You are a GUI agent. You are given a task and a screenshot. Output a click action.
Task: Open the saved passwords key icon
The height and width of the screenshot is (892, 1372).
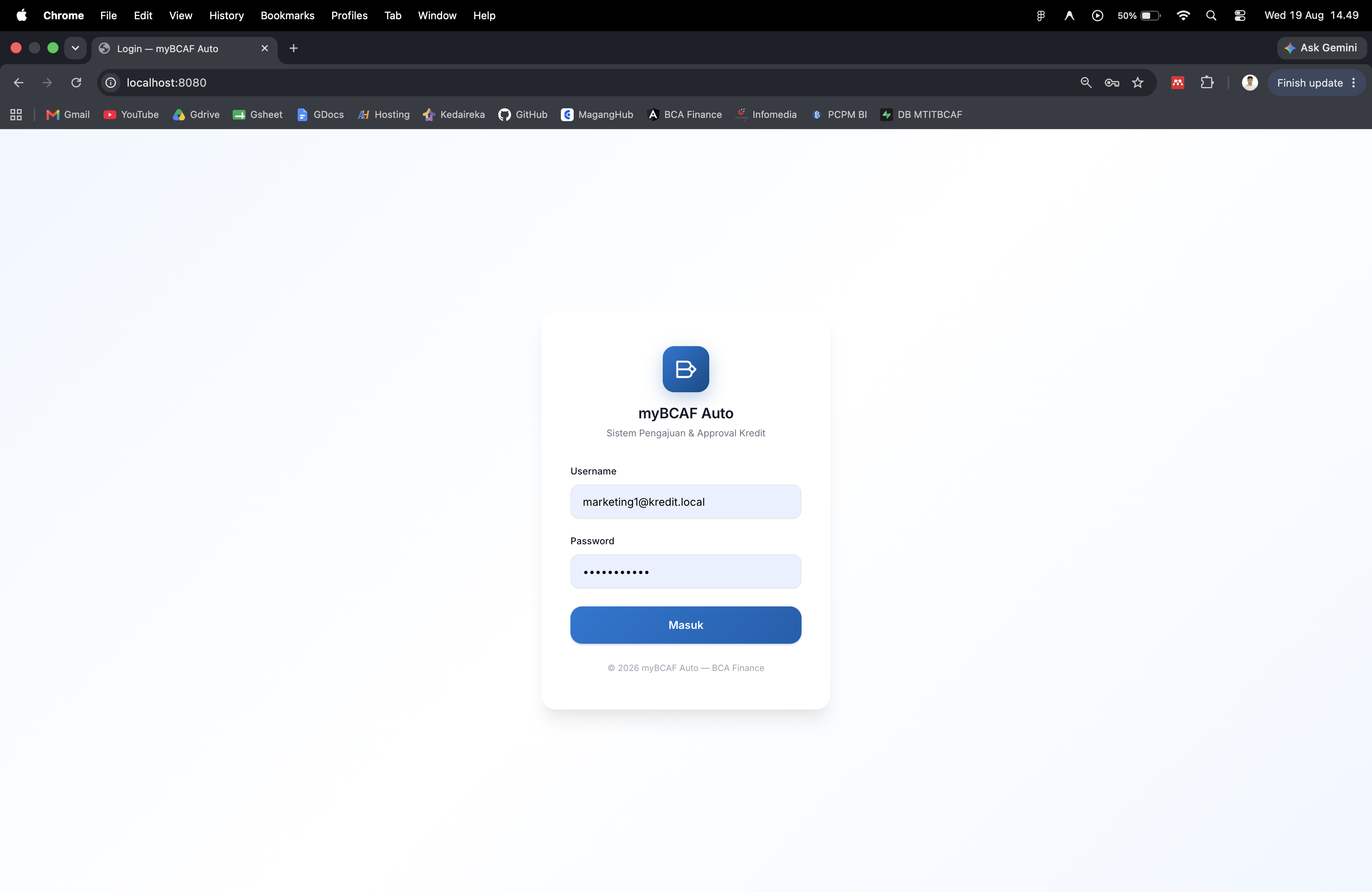pyautogui.click(x=1111, y=82)
